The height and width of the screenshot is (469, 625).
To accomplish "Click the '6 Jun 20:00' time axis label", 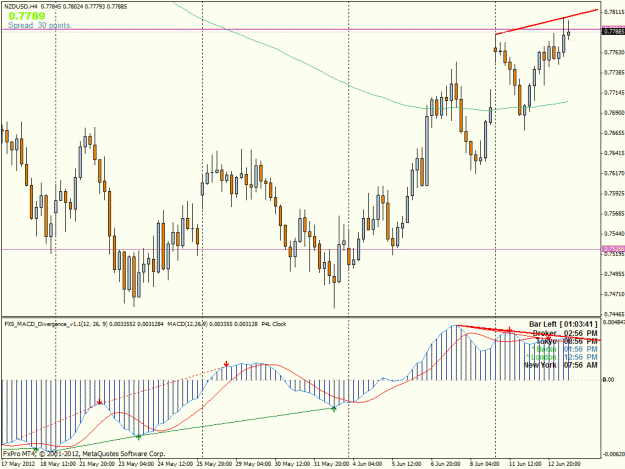I will [x=446, y=464].
